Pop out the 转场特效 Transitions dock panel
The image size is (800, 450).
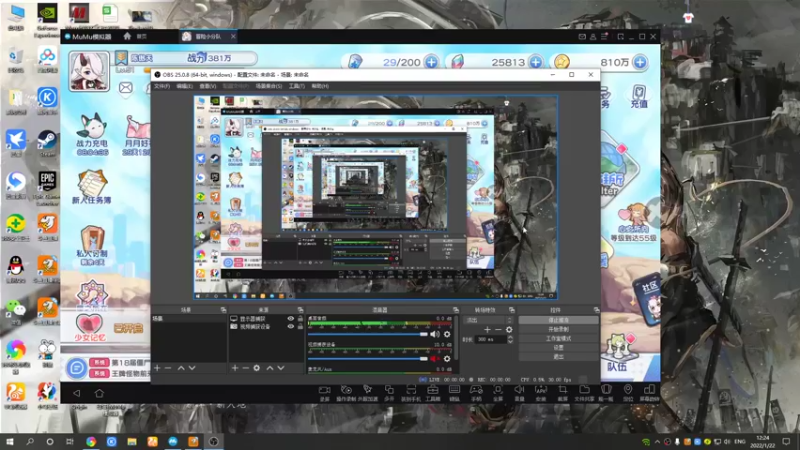[x=511, y=310]
